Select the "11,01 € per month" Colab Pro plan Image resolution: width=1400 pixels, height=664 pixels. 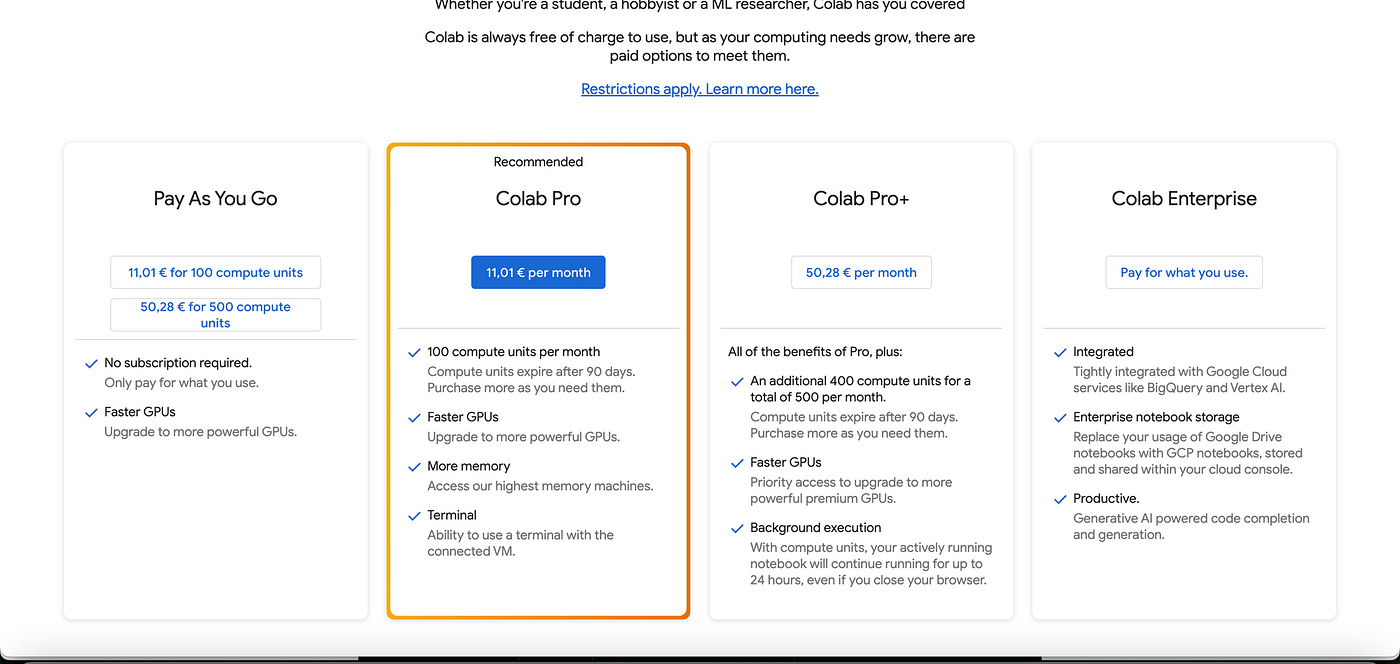click(x=538, y=272)
